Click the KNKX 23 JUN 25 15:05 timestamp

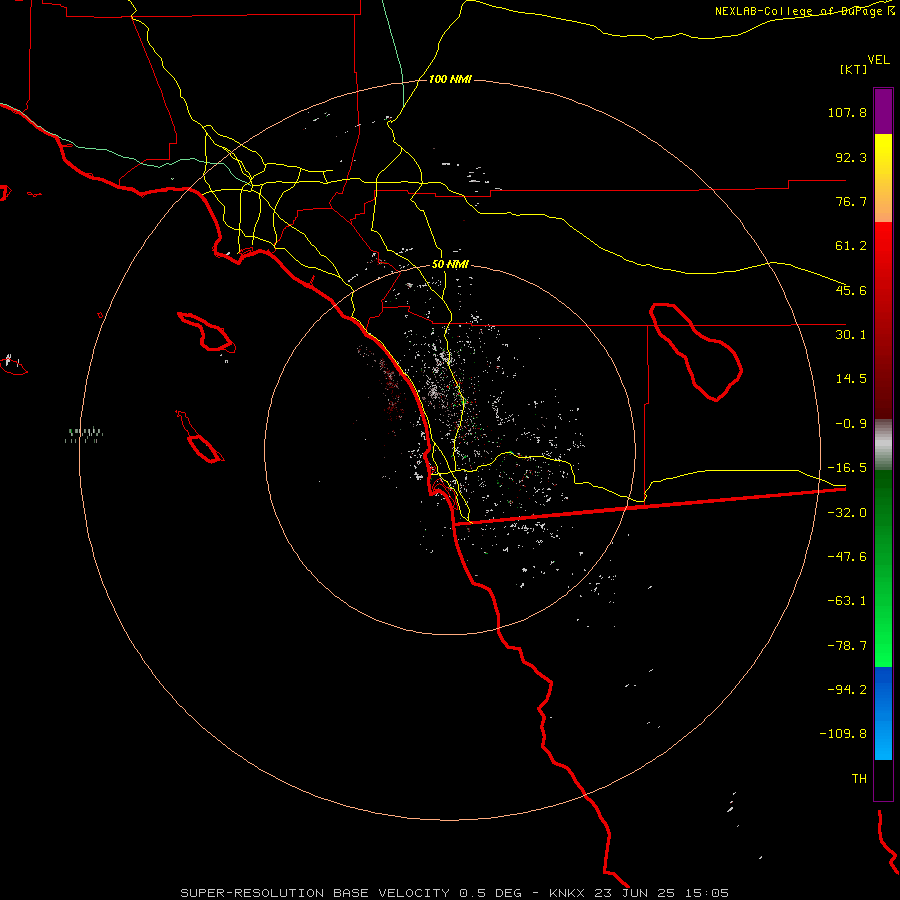tap(639, 893)
